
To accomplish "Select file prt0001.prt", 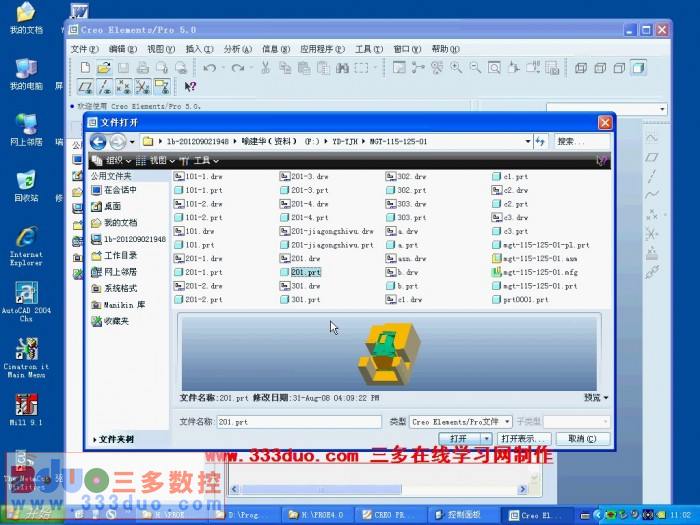I will pos(520,300).
